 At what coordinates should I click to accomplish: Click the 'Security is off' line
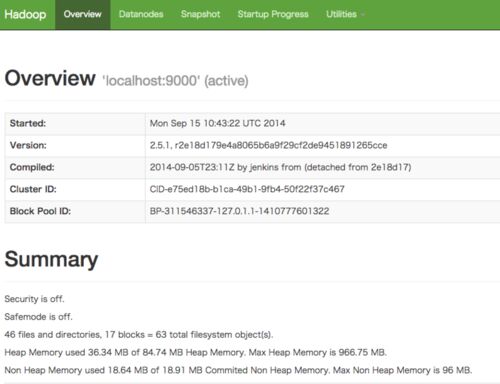tap(34, 299)
